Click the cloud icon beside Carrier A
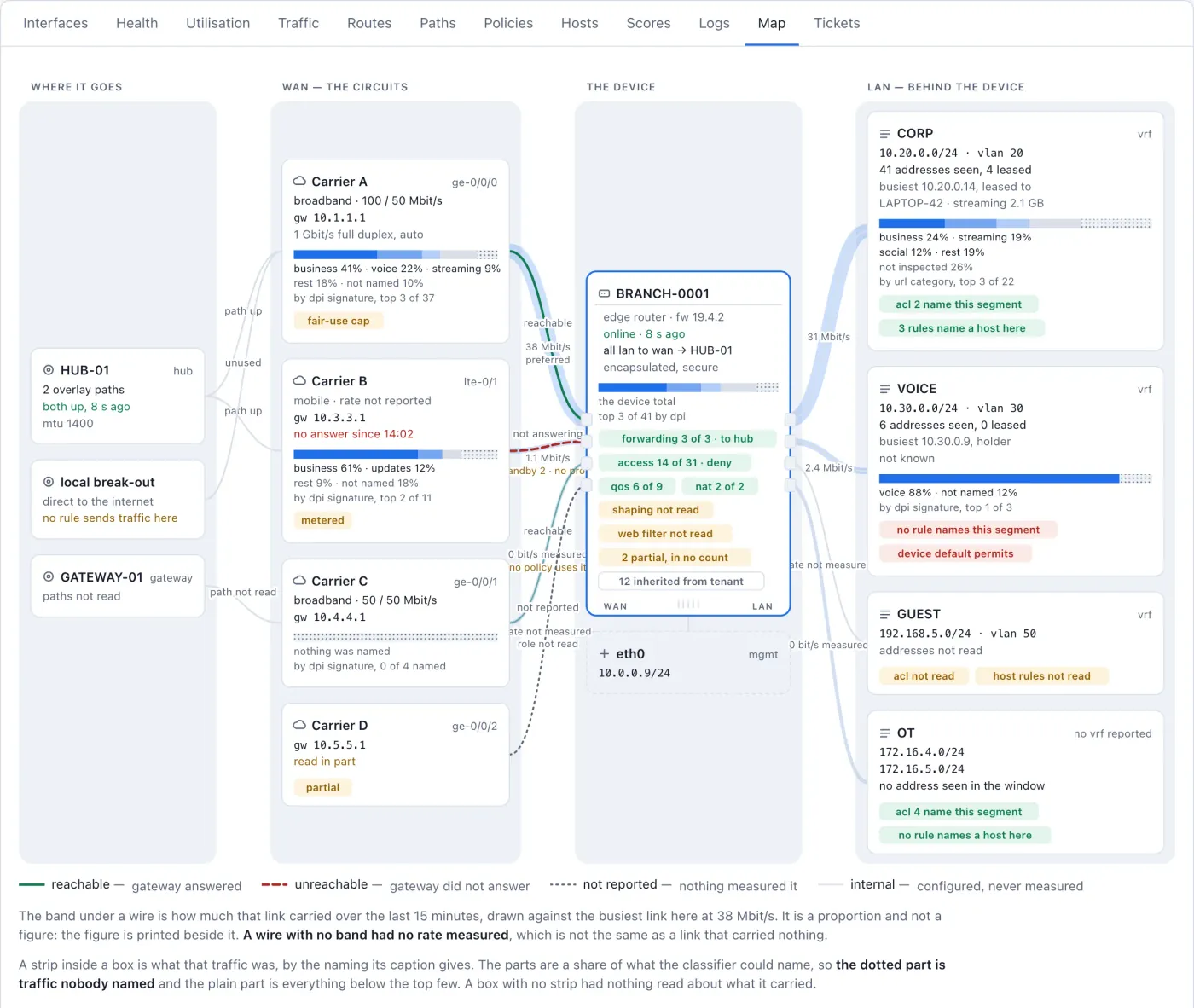 click(x=299, y=181)
